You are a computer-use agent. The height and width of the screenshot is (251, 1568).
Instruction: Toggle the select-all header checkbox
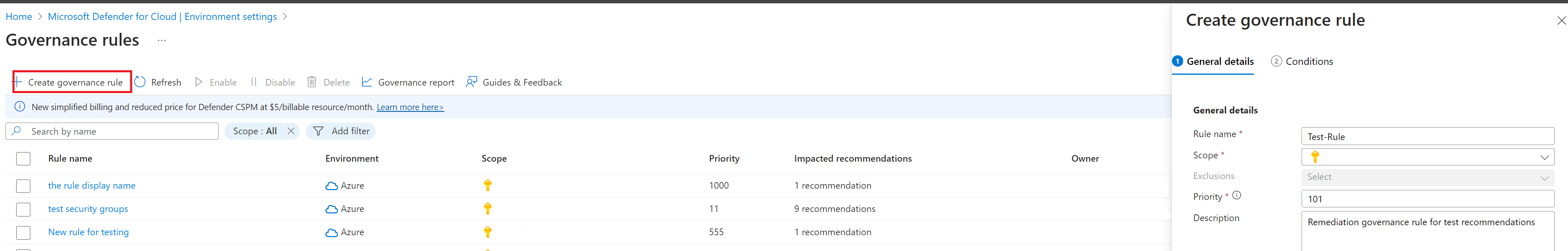click(23, 158)
